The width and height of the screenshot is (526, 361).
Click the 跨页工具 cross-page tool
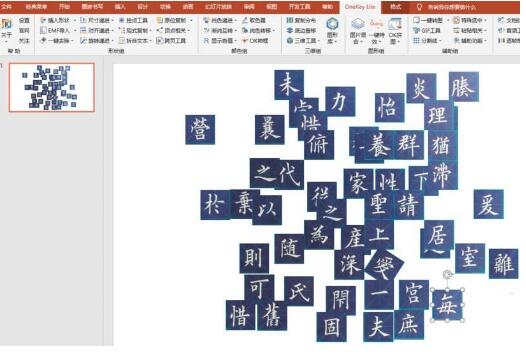[171, 41]
